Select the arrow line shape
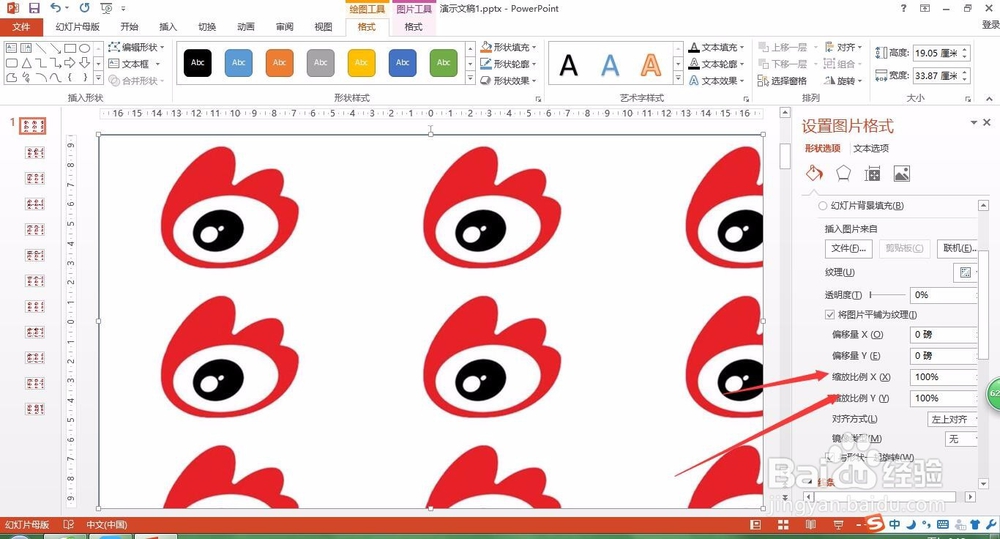Screen dimensions: 1000x539 (x=55, y=48)
